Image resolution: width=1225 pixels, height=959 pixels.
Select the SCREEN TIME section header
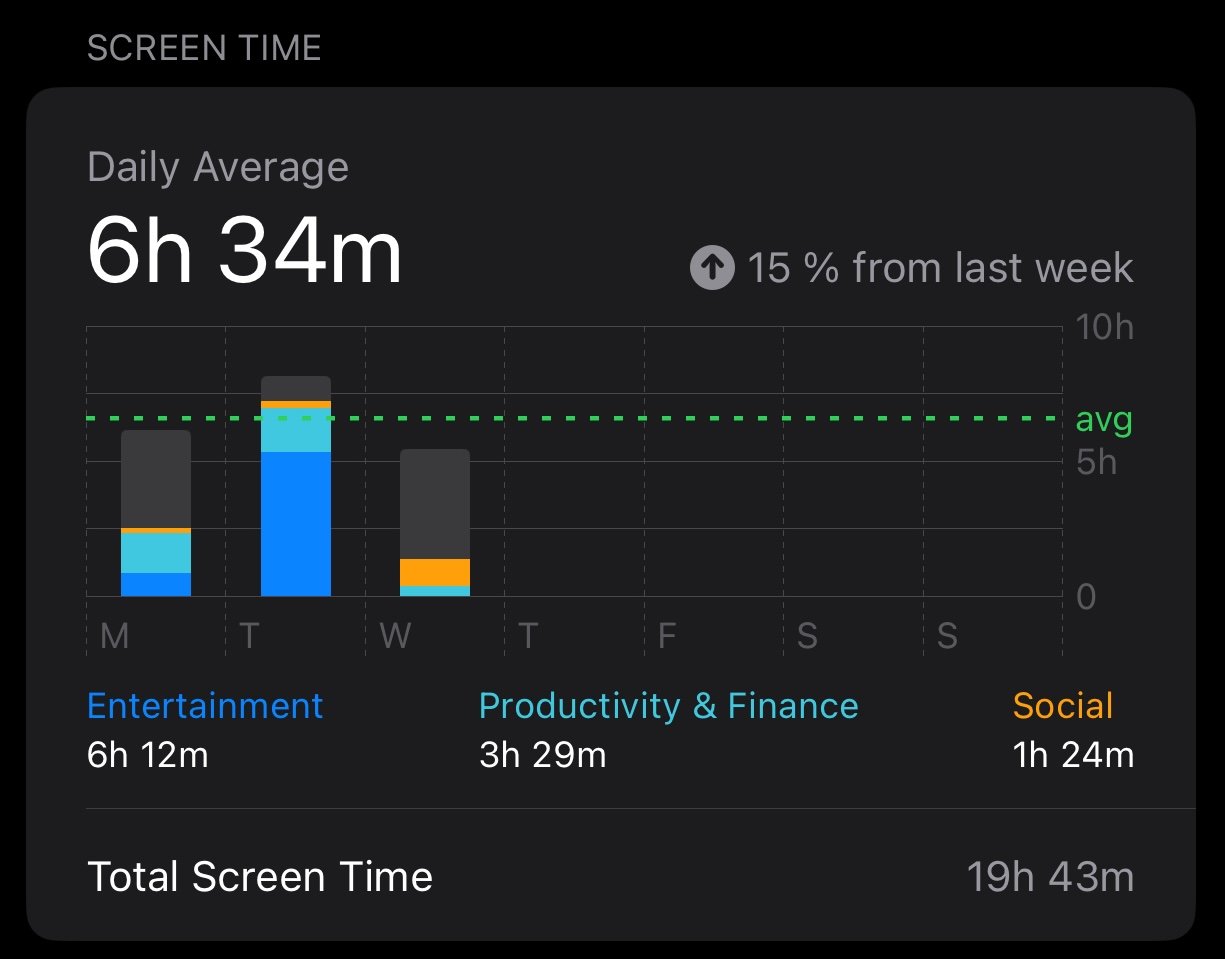(x=204, y=47)
